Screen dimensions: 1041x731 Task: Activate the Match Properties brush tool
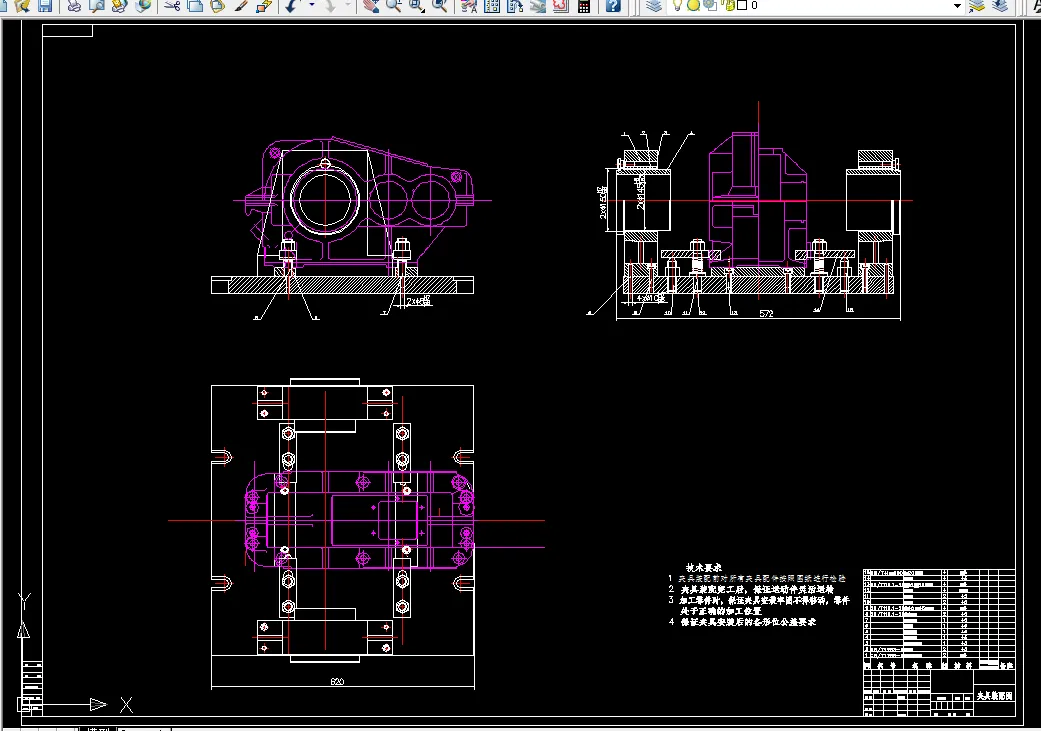[x=241, y=6]
